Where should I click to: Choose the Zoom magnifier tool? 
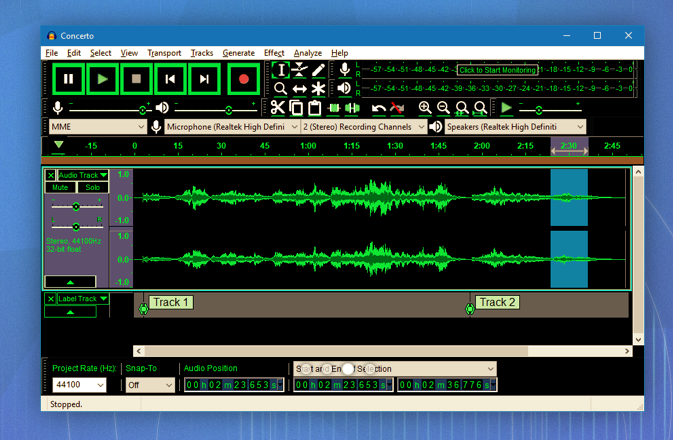281,89
